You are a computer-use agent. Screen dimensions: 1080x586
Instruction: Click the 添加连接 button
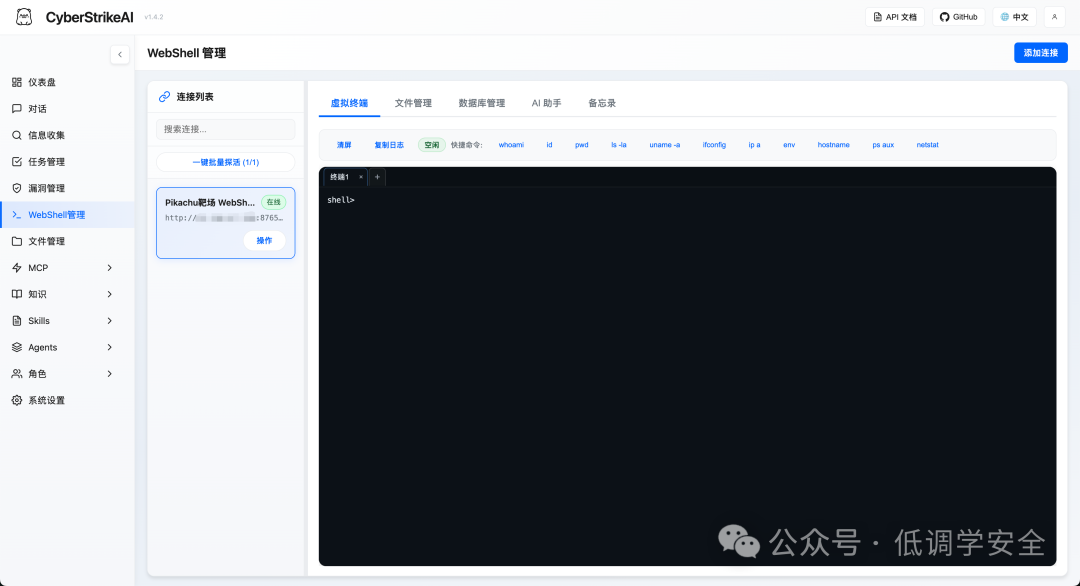tap(1041, 53)
